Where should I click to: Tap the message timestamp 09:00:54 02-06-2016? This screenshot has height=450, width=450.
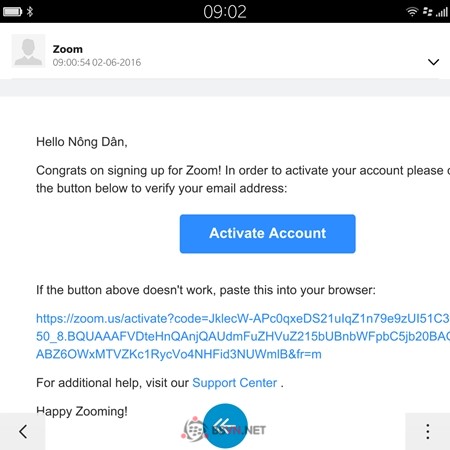(97, 62)
